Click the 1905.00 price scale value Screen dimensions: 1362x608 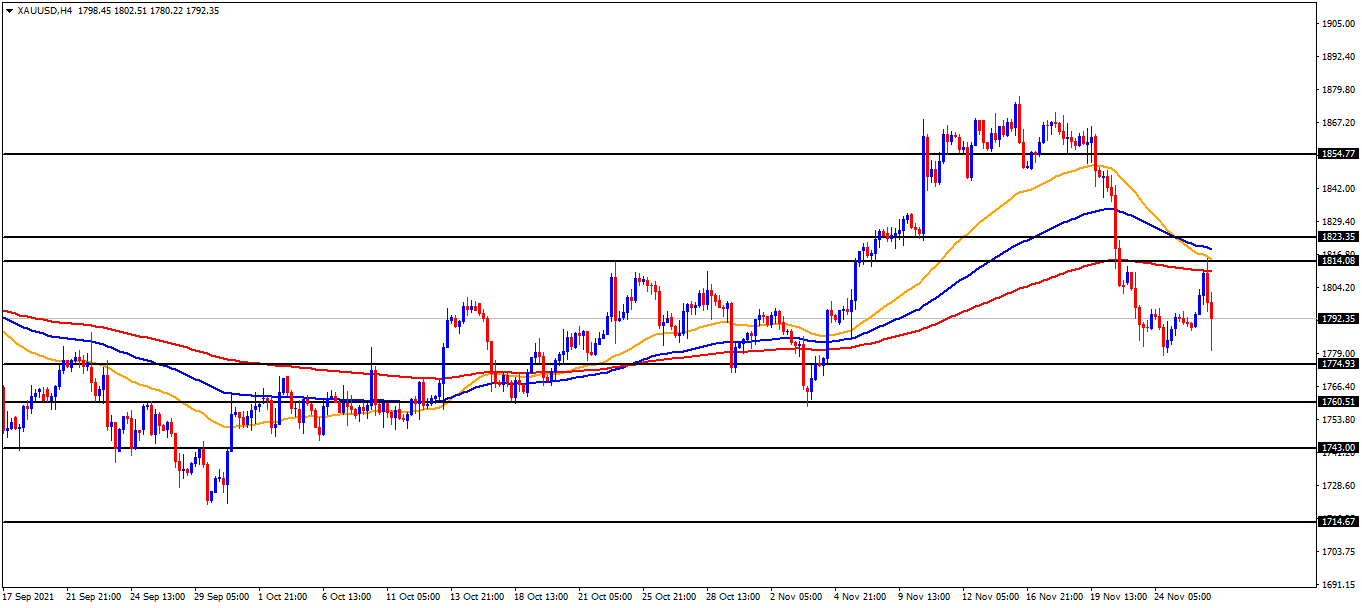1338,23
